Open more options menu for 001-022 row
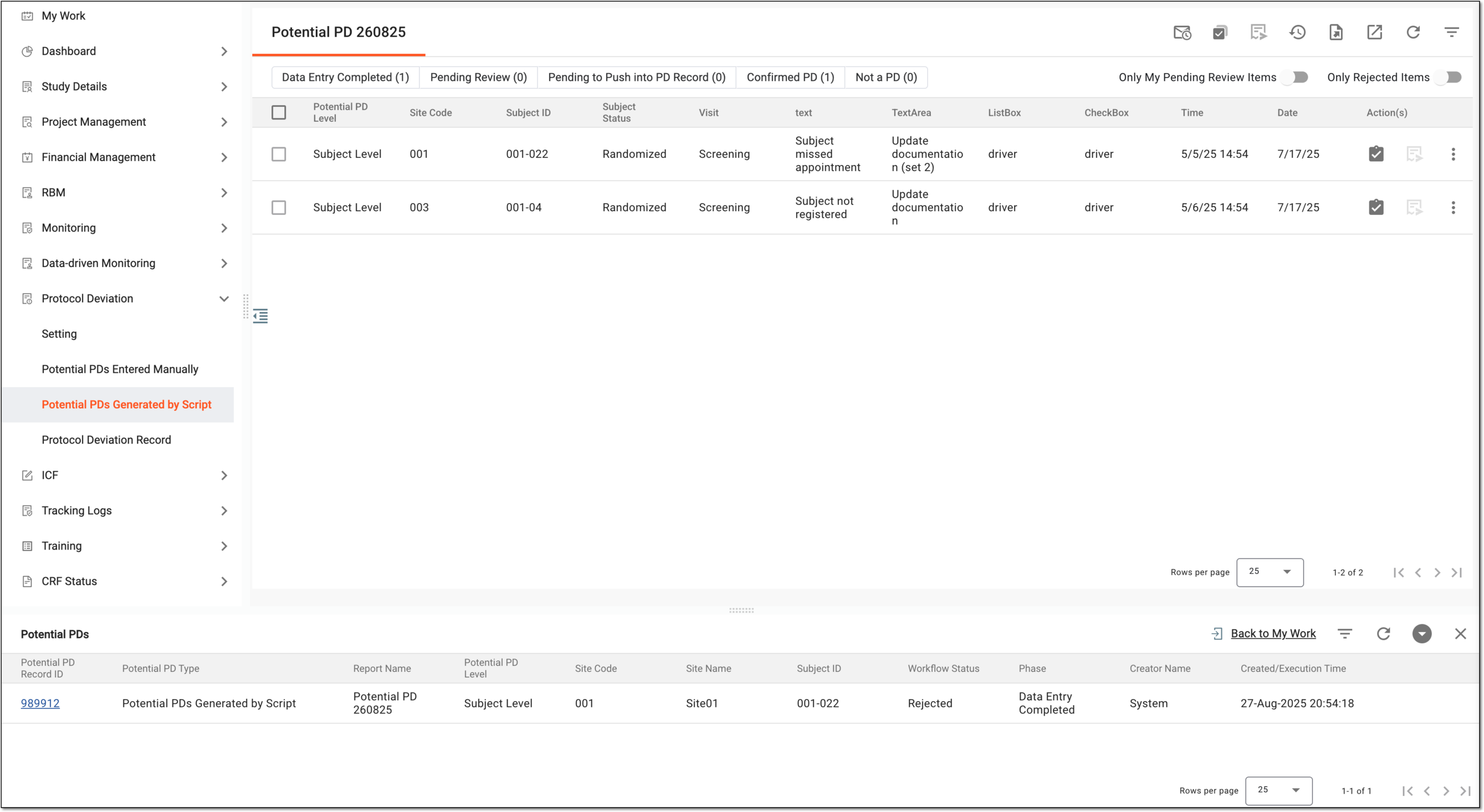Screen dimensions: 1484x812 [1453, 154]
